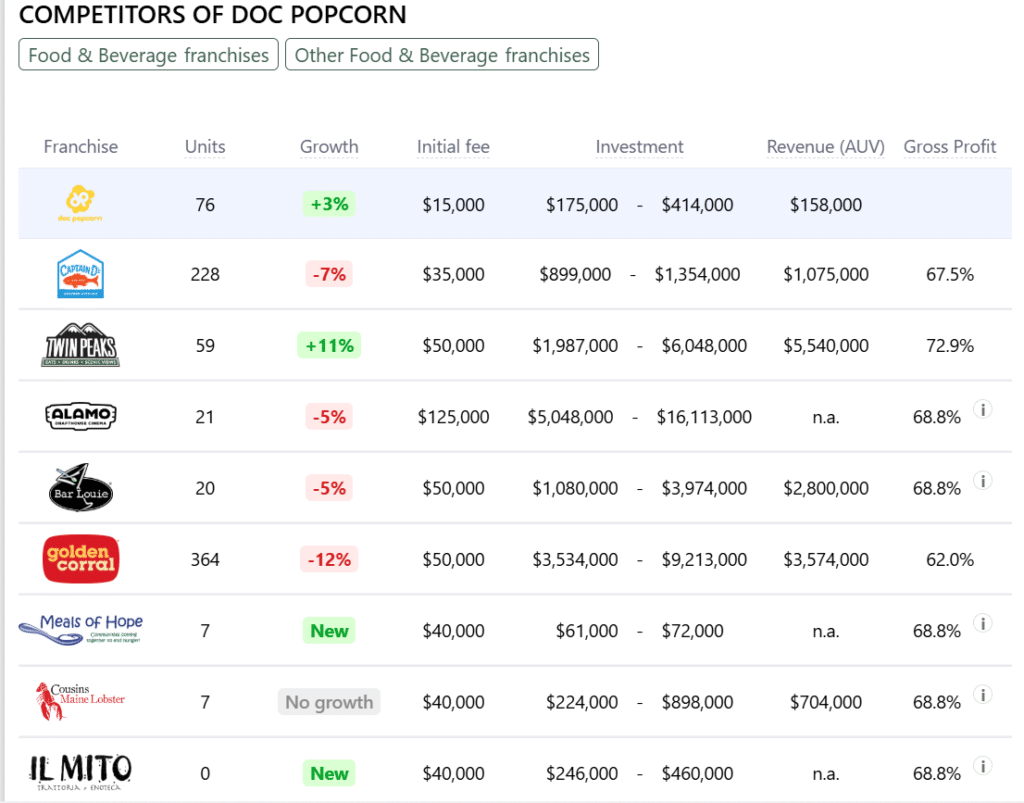Click the $72,000 investment value
The width and height of the screenshot is (1024, 803).
[692, 630]
